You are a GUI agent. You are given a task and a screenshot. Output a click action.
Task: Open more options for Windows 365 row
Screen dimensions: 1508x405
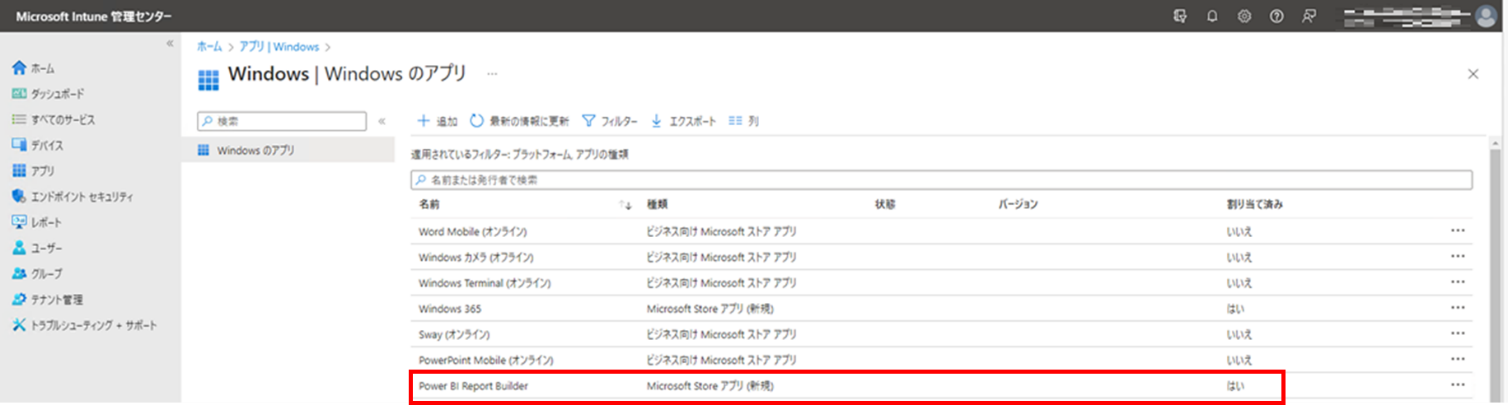pyautogui.click(x=1457, y=308)
